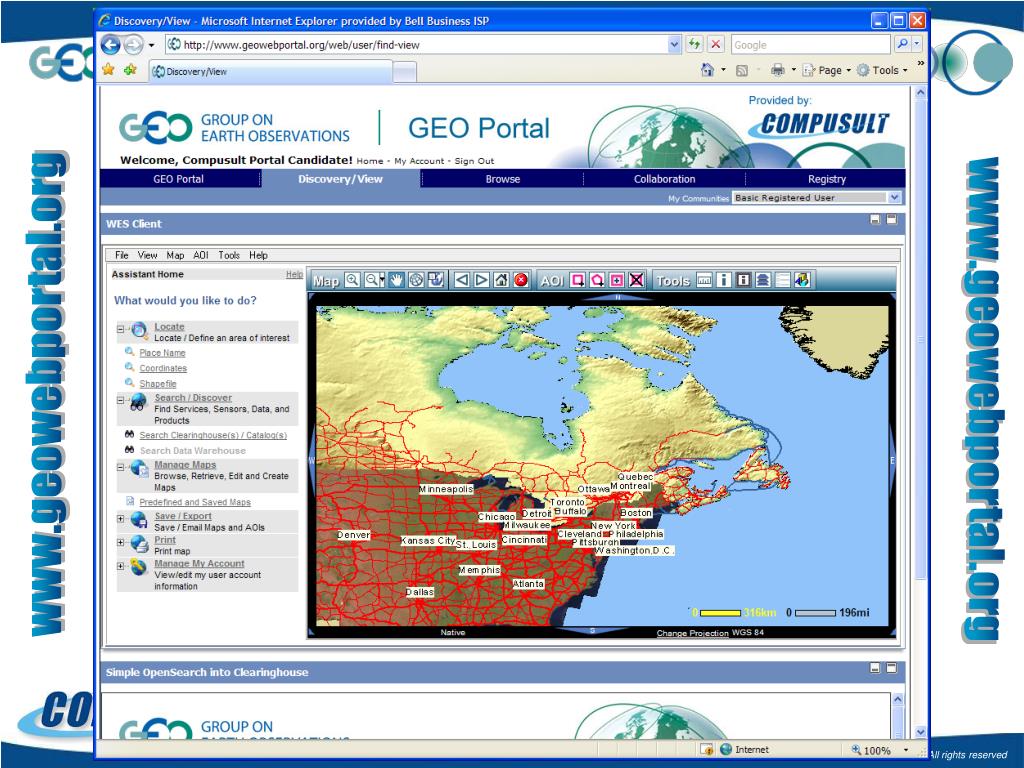The image size is (1024, 768).
Task: Click the Place Name link
Action: (x=162, y=353)
